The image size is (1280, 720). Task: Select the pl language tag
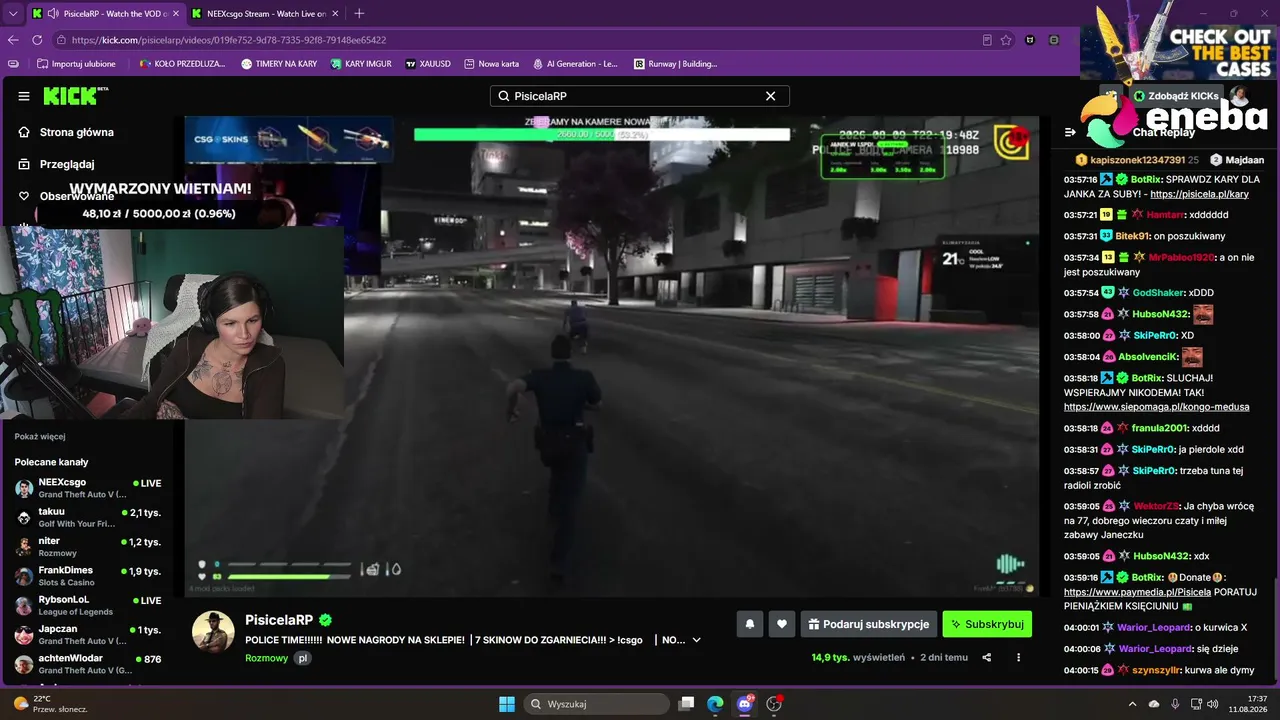point(303,658)
